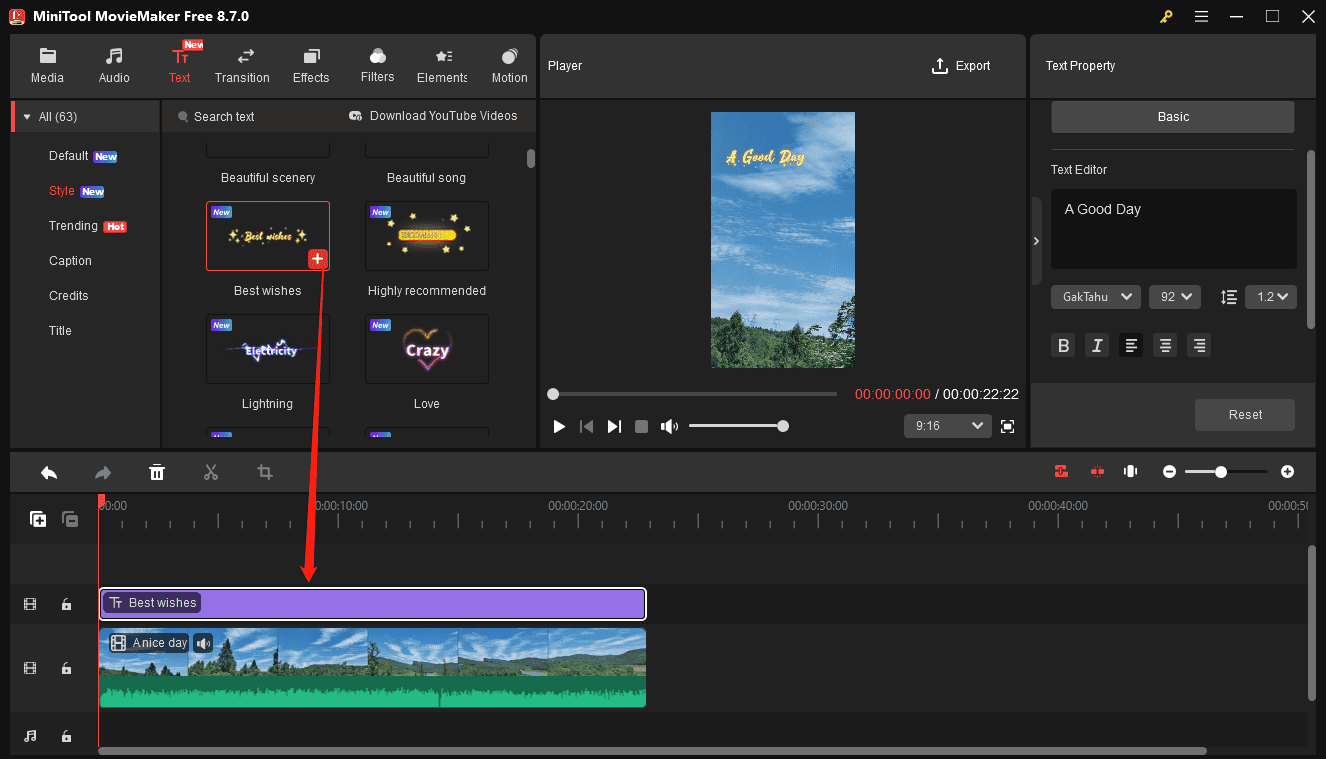Image resolution: width=1326 pixels, height=759 pixels.
Task: Add Best wishes text with plus icon
Action: (317, 259)
